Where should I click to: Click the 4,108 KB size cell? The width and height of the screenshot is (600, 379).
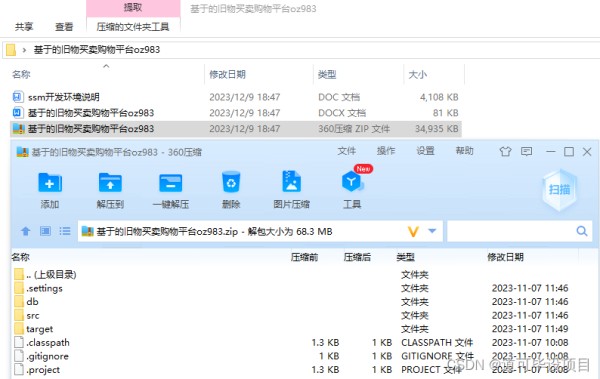tap(439, 97)
